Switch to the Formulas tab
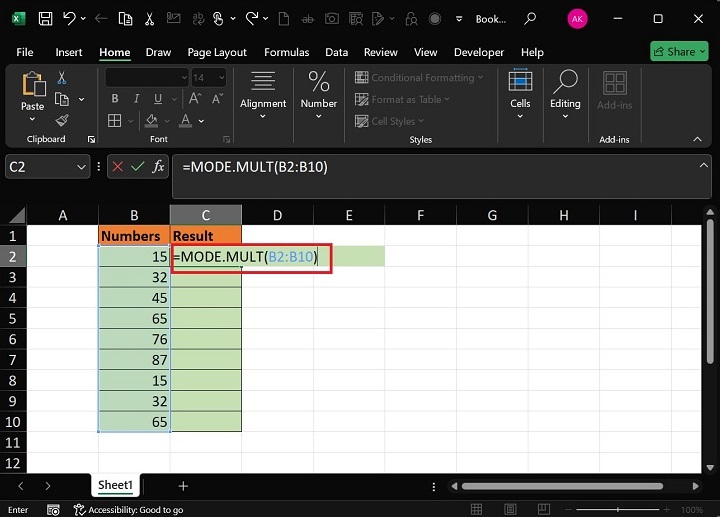The width and height of the screenshot is (720, 517). pos(287,52)
